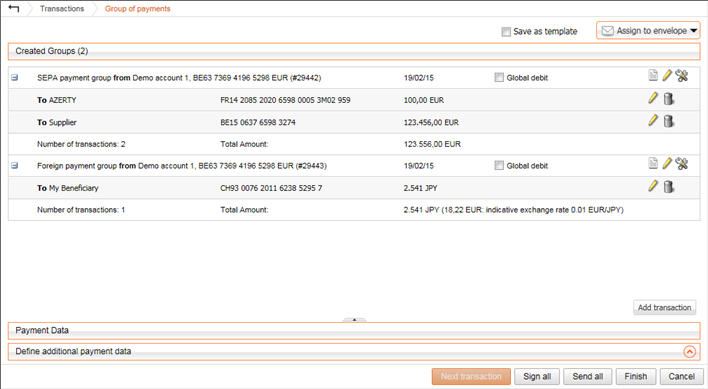
Task: Open the Assign to envelope dropdown
Action: (648, 31)
